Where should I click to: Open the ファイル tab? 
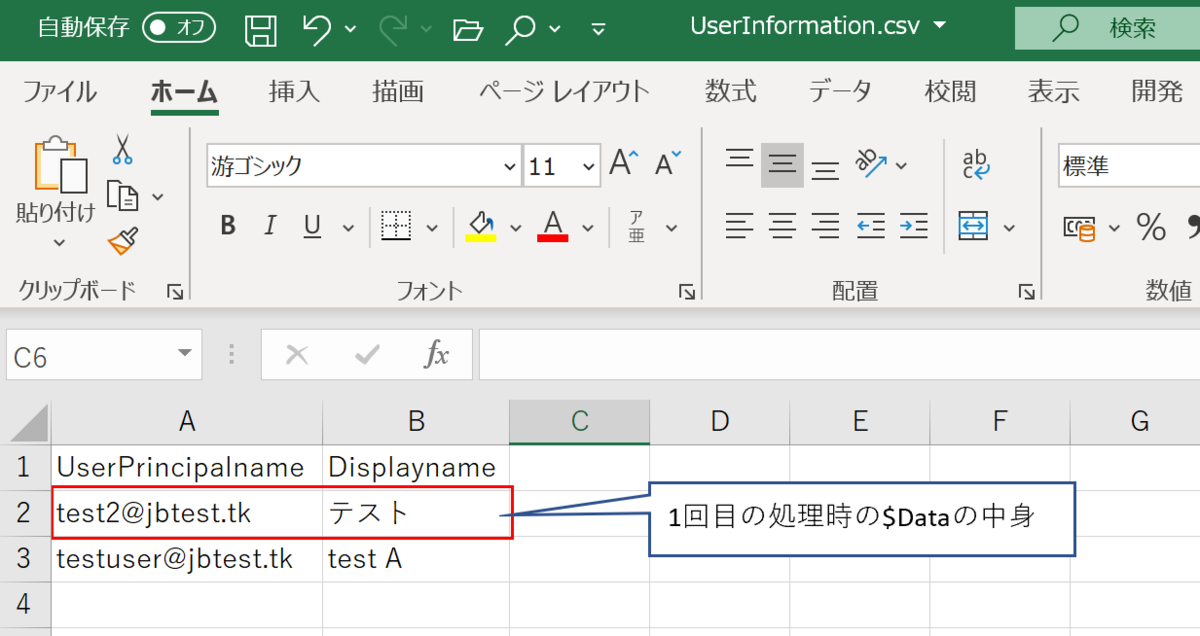pyautogui.click(x=59, y=92)
